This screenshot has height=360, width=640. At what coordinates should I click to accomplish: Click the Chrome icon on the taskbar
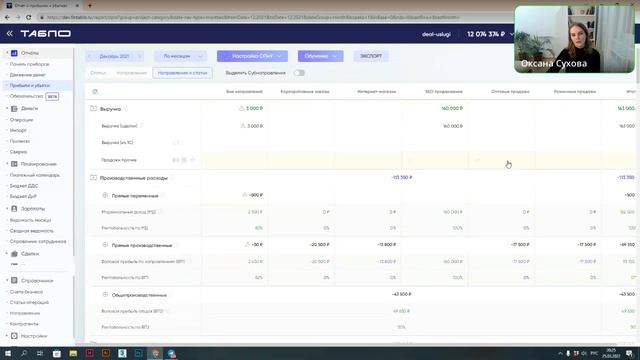click(155, 353)
